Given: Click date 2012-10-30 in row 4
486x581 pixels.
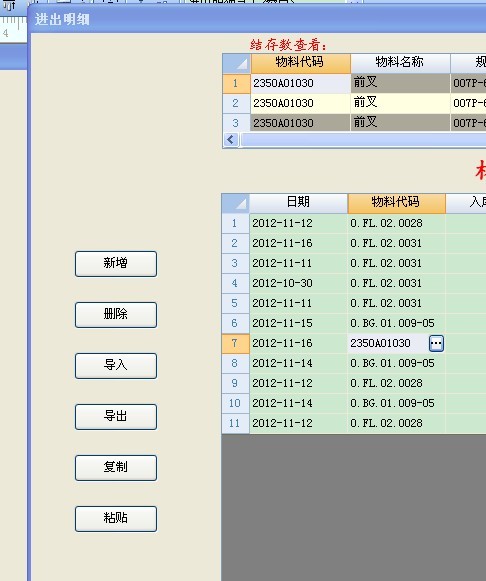Looking at the screenshot, I should [299, 283].
